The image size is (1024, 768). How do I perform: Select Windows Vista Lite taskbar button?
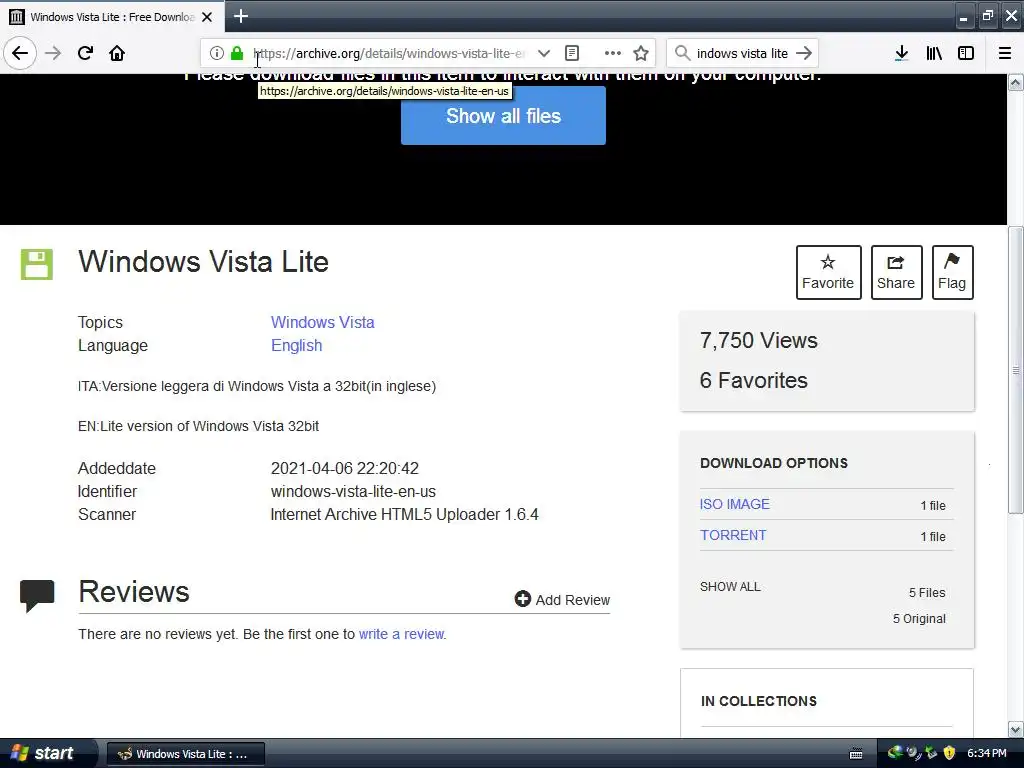click(x=185, y=754)
